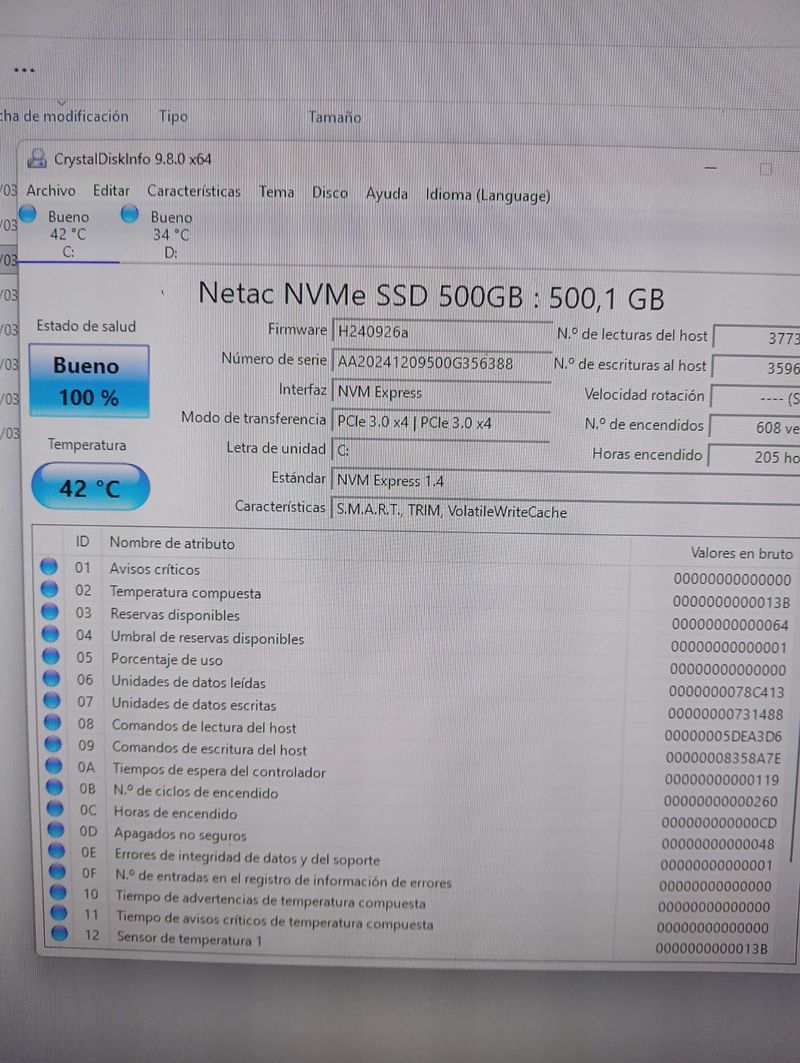Open the Disco menu
The height and width of the screenshot is (1063, 800).
click(329, 193)
